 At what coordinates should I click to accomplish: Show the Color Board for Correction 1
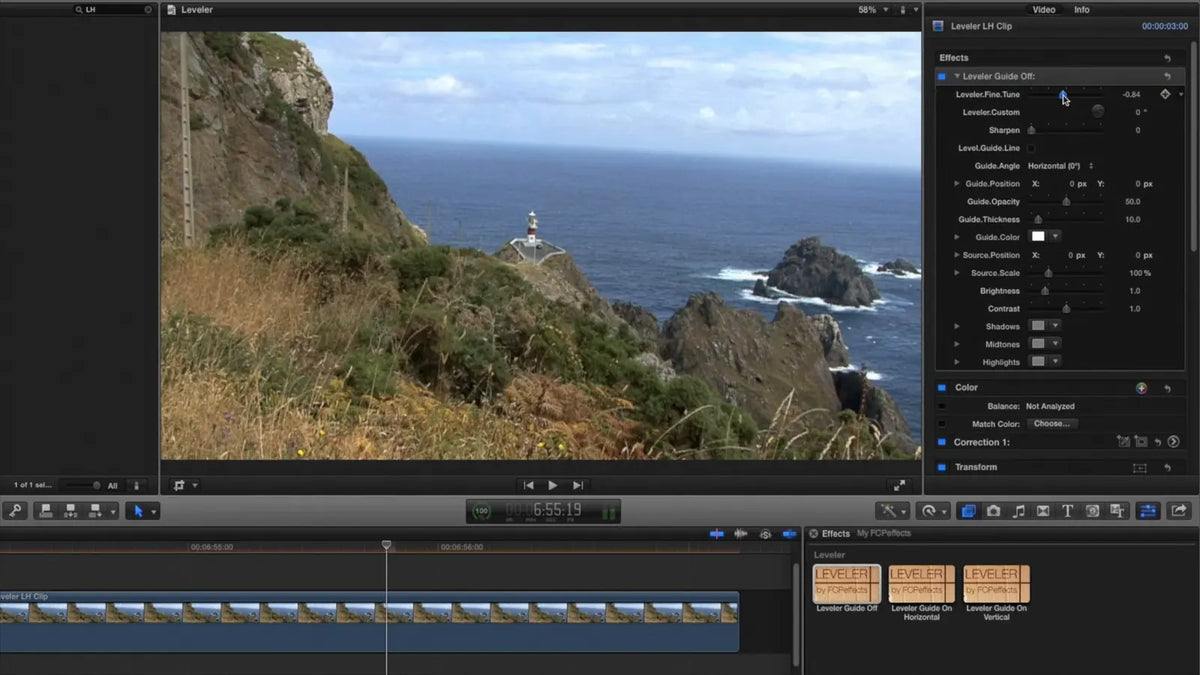pyautogui.click(x=1174, y=442)
